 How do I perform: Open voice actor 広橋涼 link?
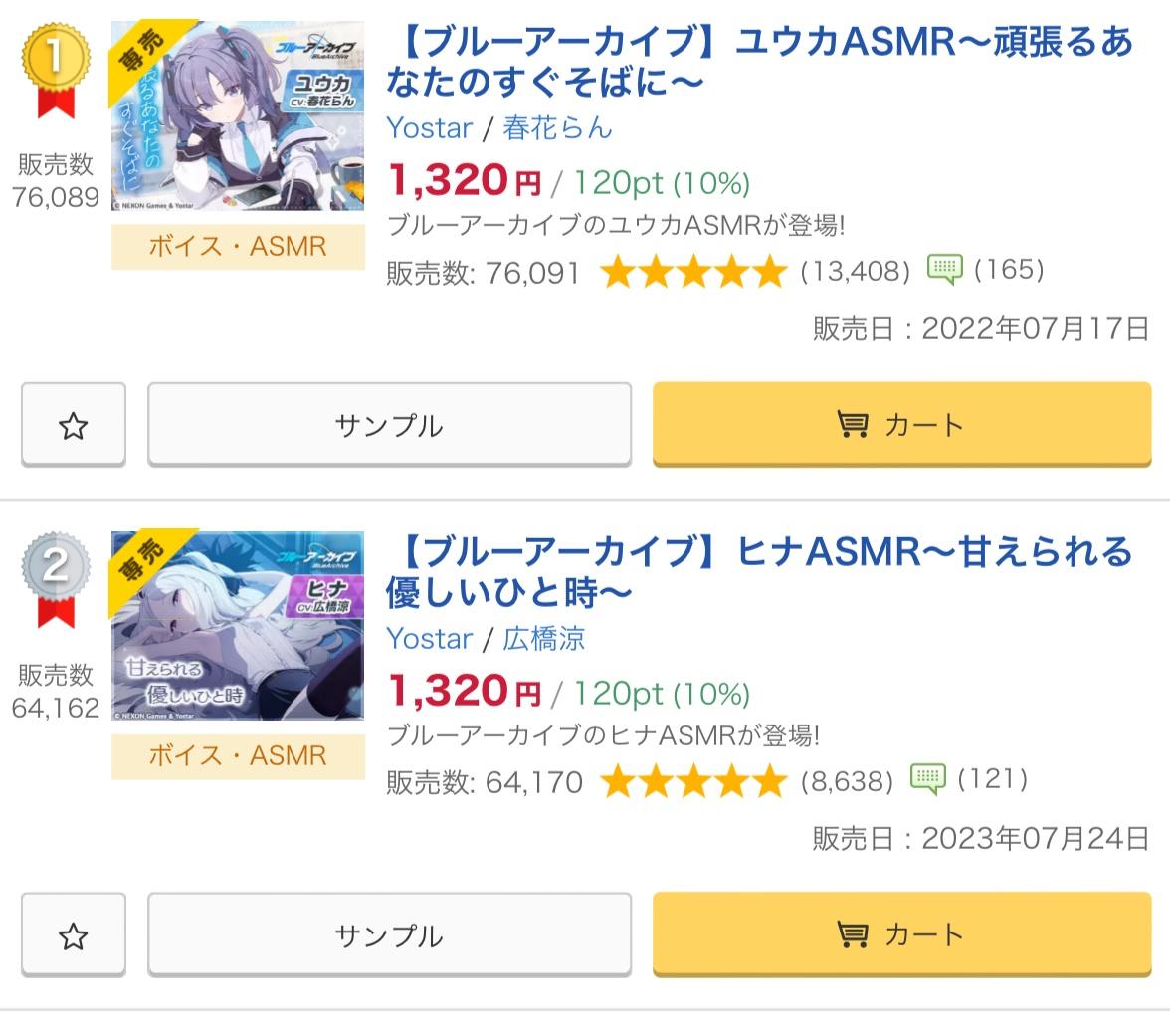[x=544, y=639]
